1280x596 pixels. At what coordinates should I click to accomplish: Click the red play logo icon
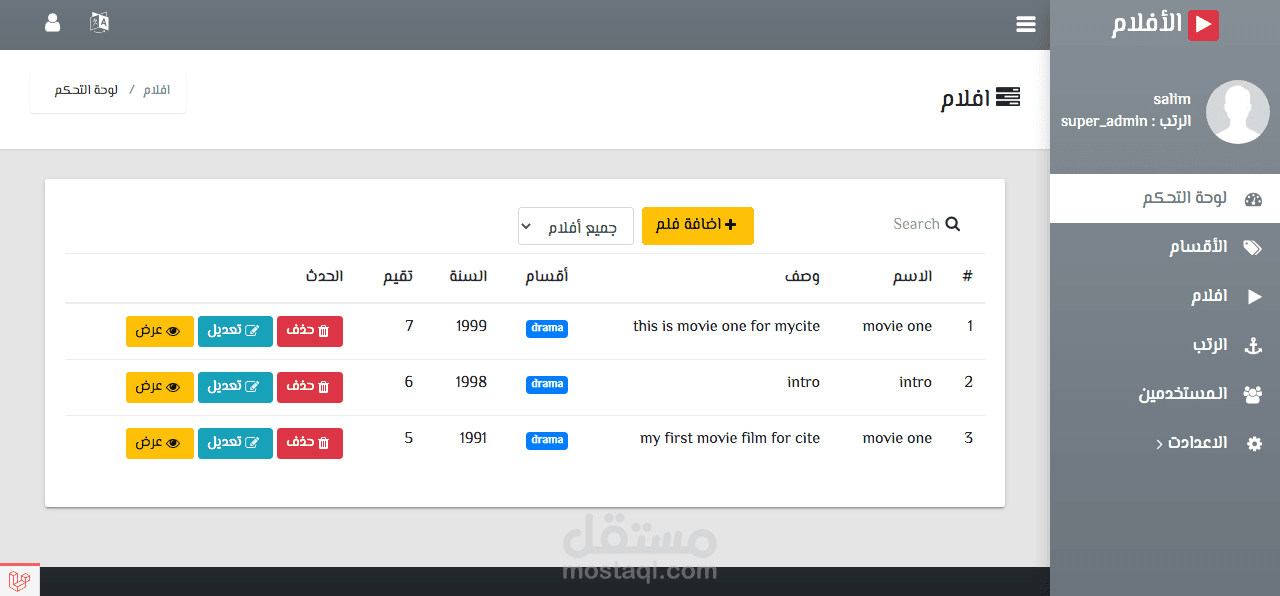[x=1203, y=25]
